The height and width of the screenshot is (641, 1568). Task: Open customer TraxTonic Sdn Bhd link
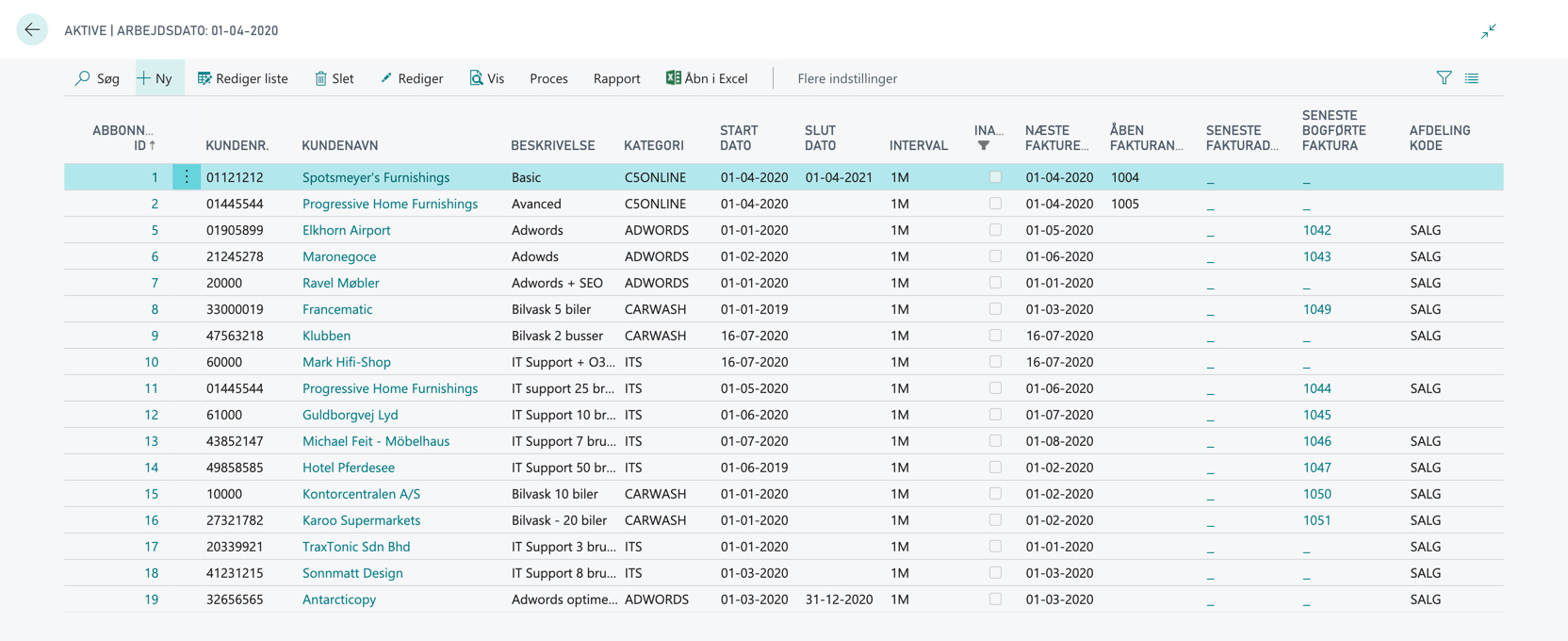(356, 547)
